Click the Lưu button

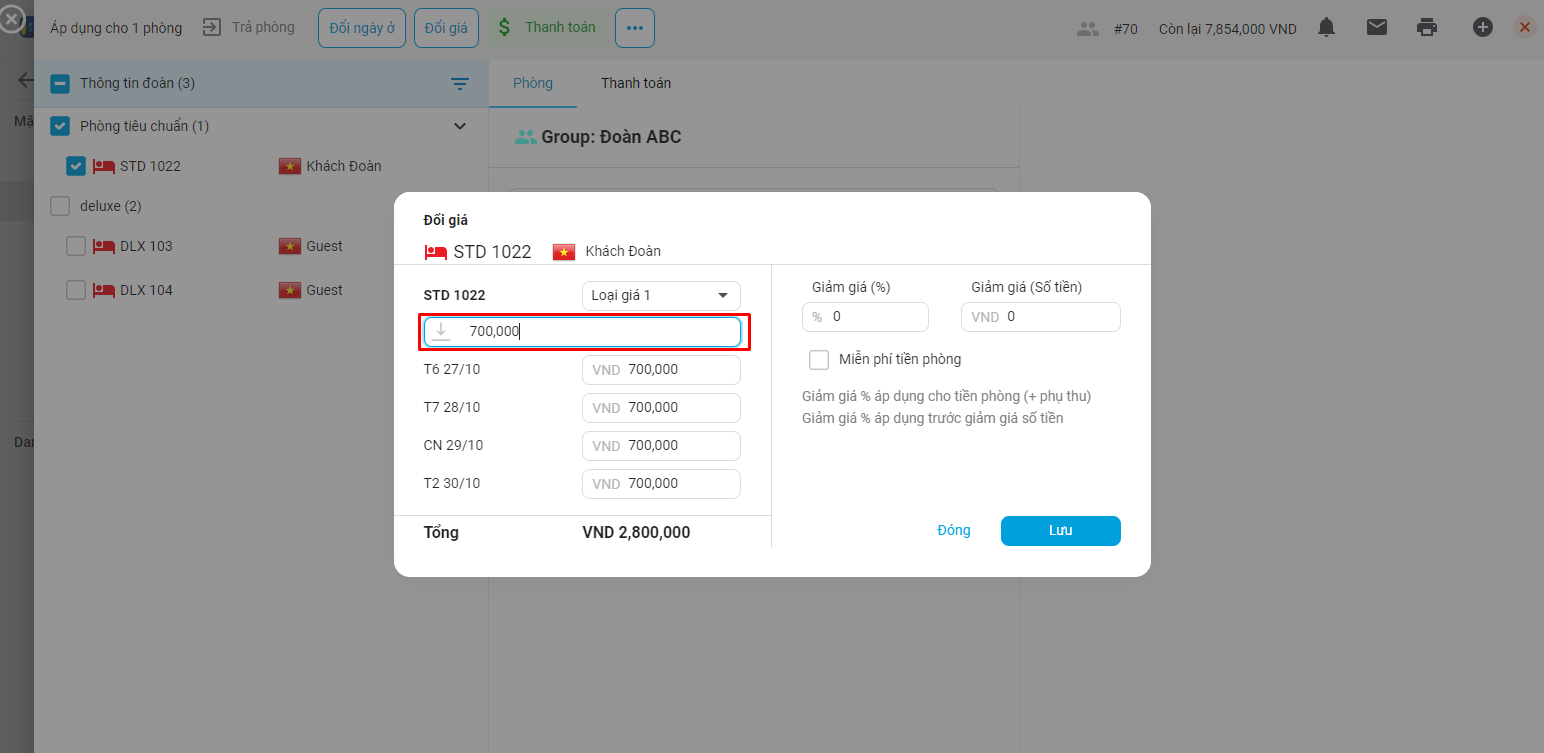click(x=1060, y=531)
